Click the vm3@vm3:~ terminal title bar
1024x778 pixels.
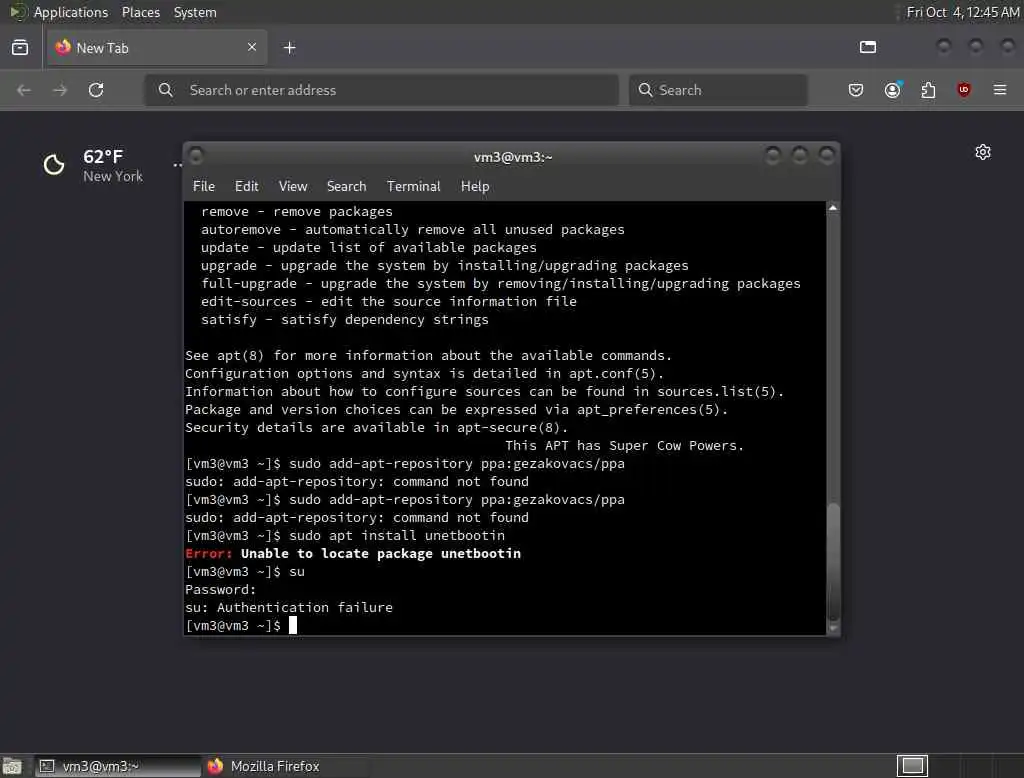[x=513, y=157]
